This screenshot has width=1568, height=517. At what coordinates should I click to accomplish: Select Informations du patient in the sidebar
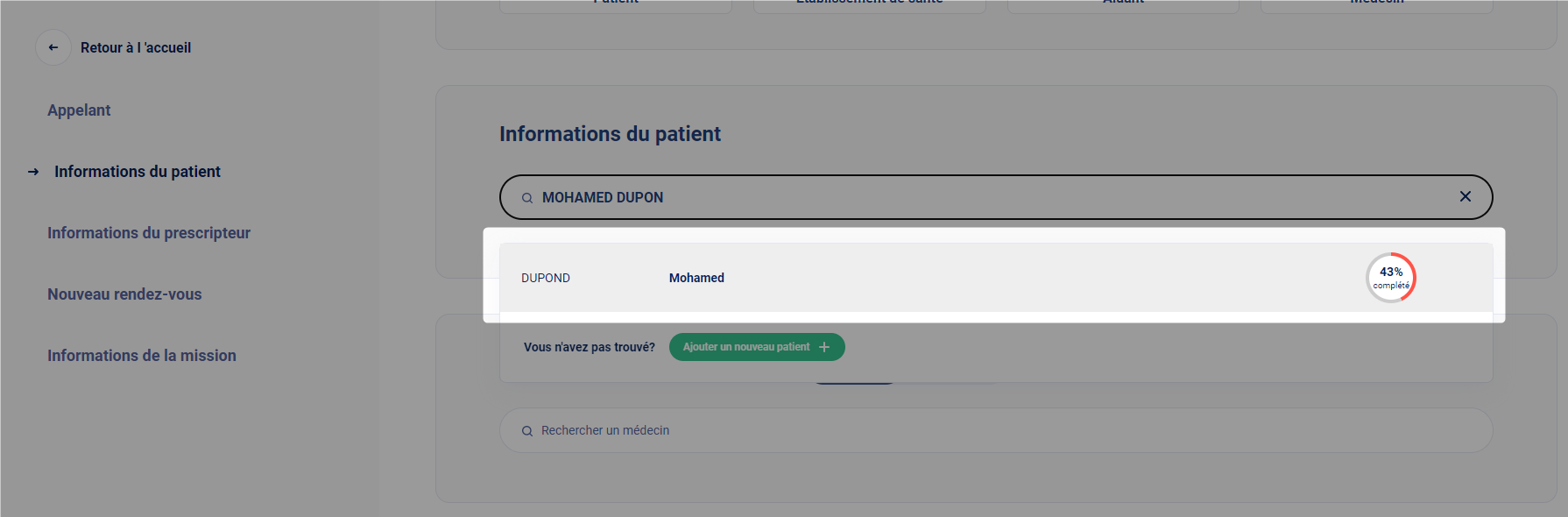[138, 172]
